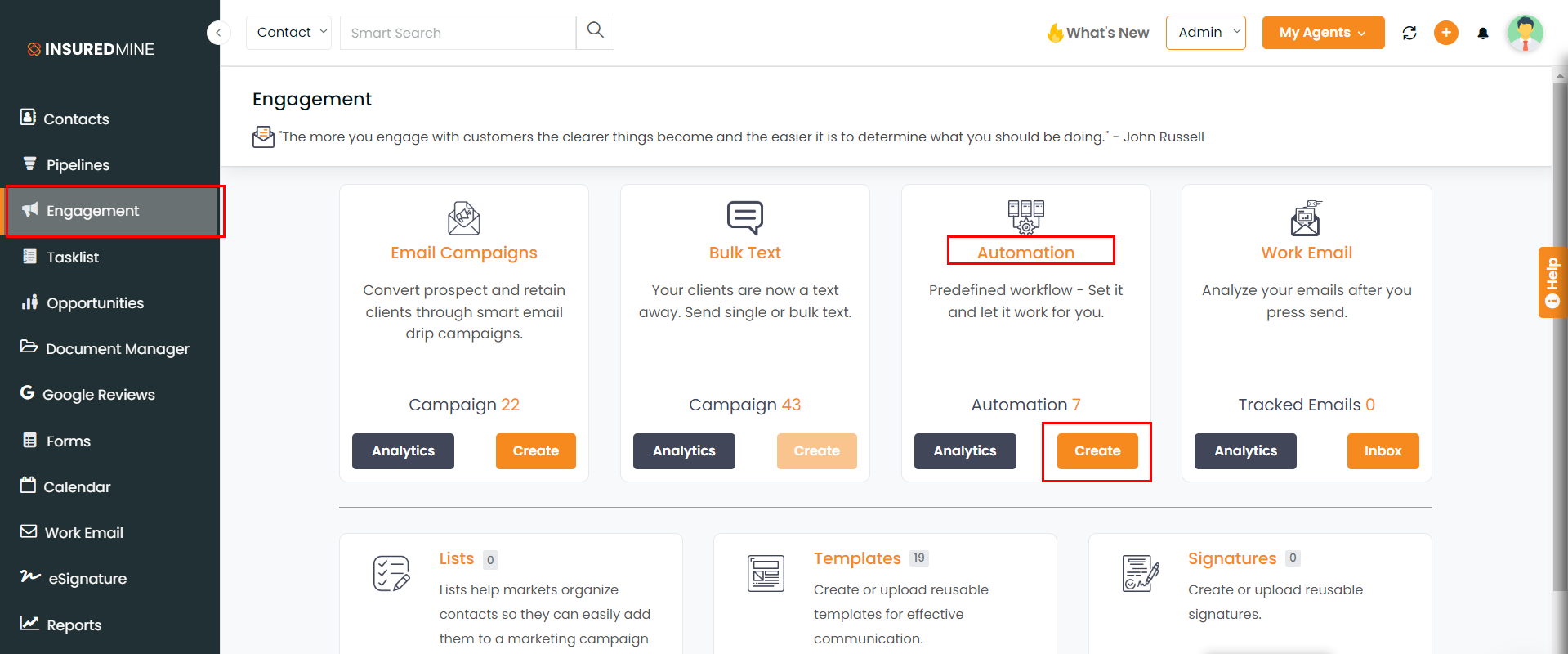Open Reports in the sidebar
The image size is (1568, 654).
[x=74, y=625]
